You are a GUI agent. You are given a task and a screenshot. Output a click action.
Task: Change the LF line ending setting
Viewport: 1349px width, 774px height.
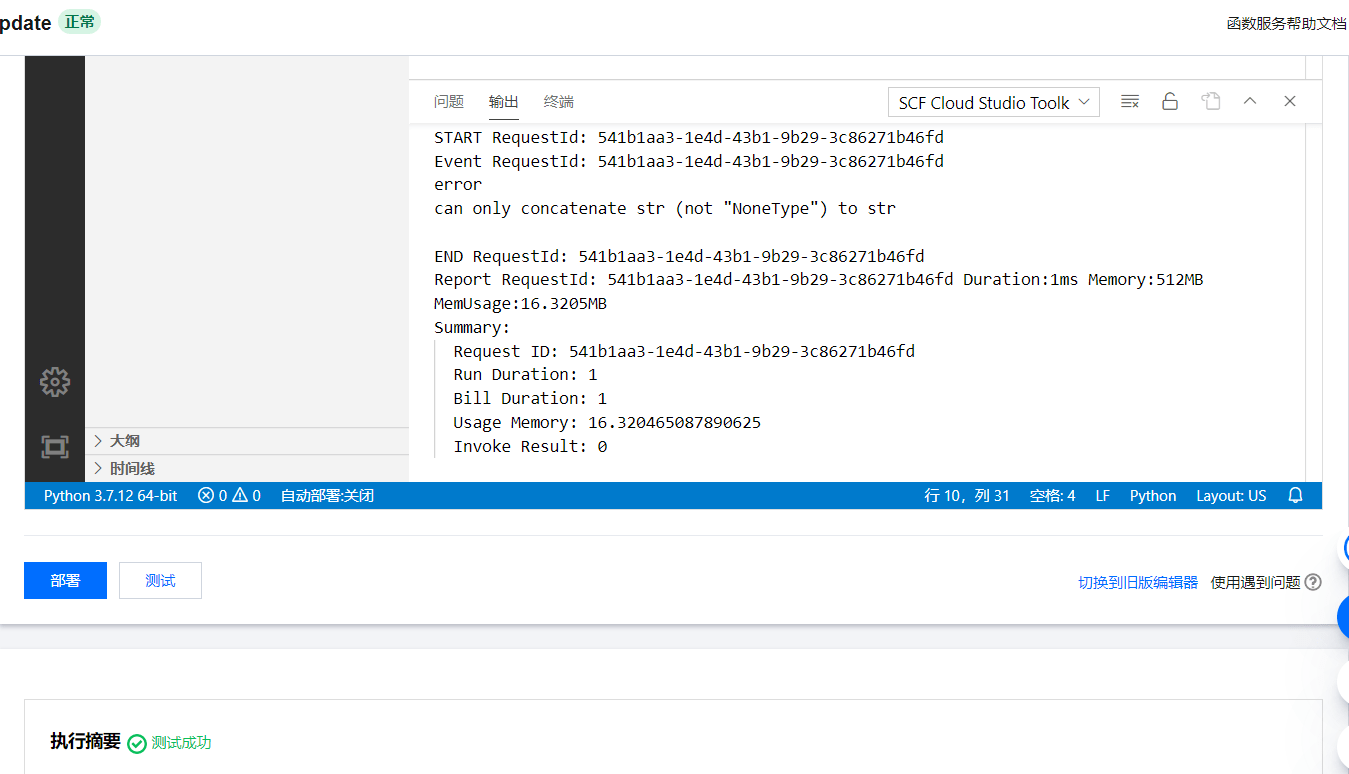[1102, 495]
